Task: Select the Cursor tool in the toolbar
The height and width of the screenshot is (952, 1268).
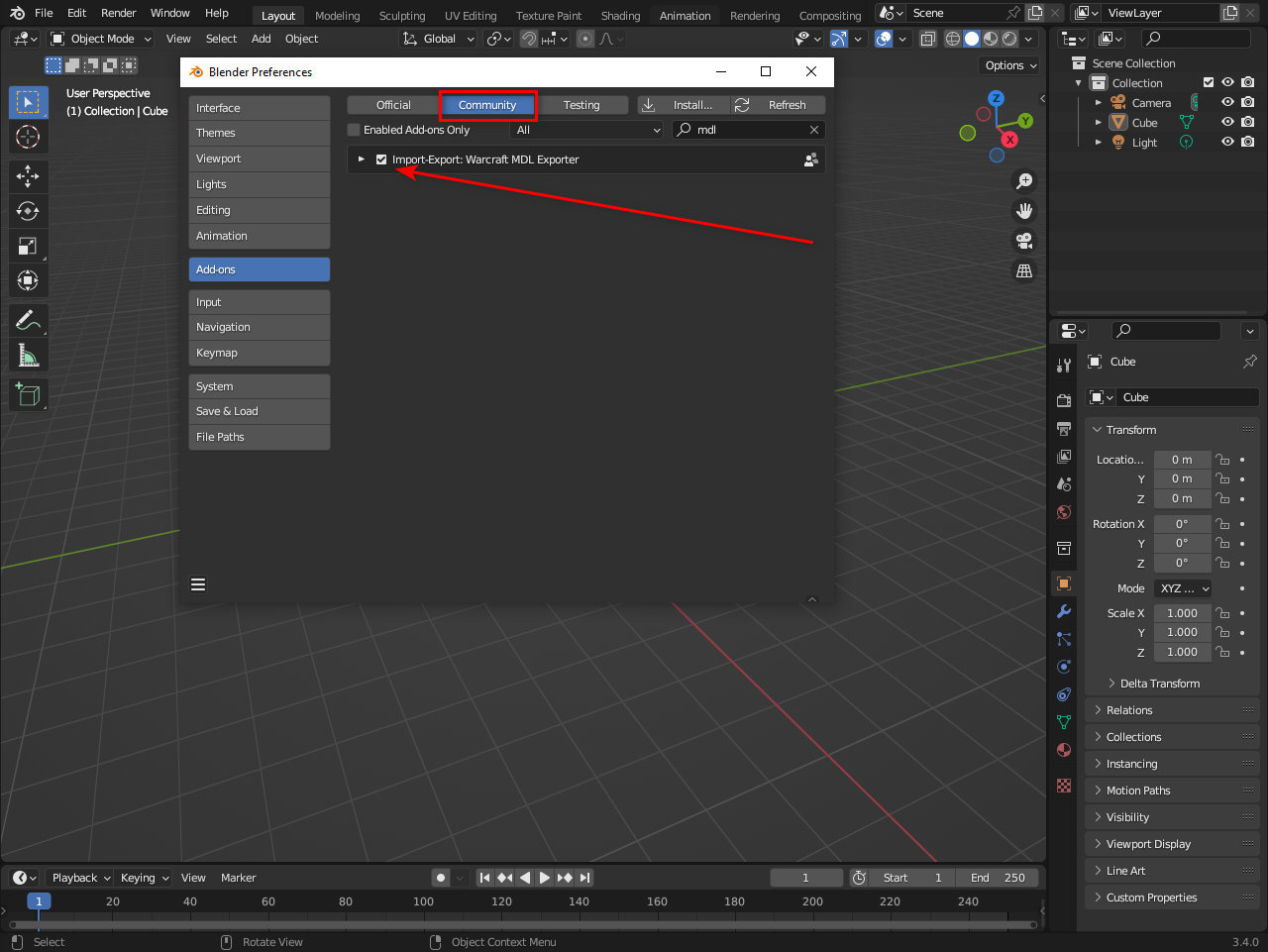Action: pyautogui.click(x=28, y=137)
